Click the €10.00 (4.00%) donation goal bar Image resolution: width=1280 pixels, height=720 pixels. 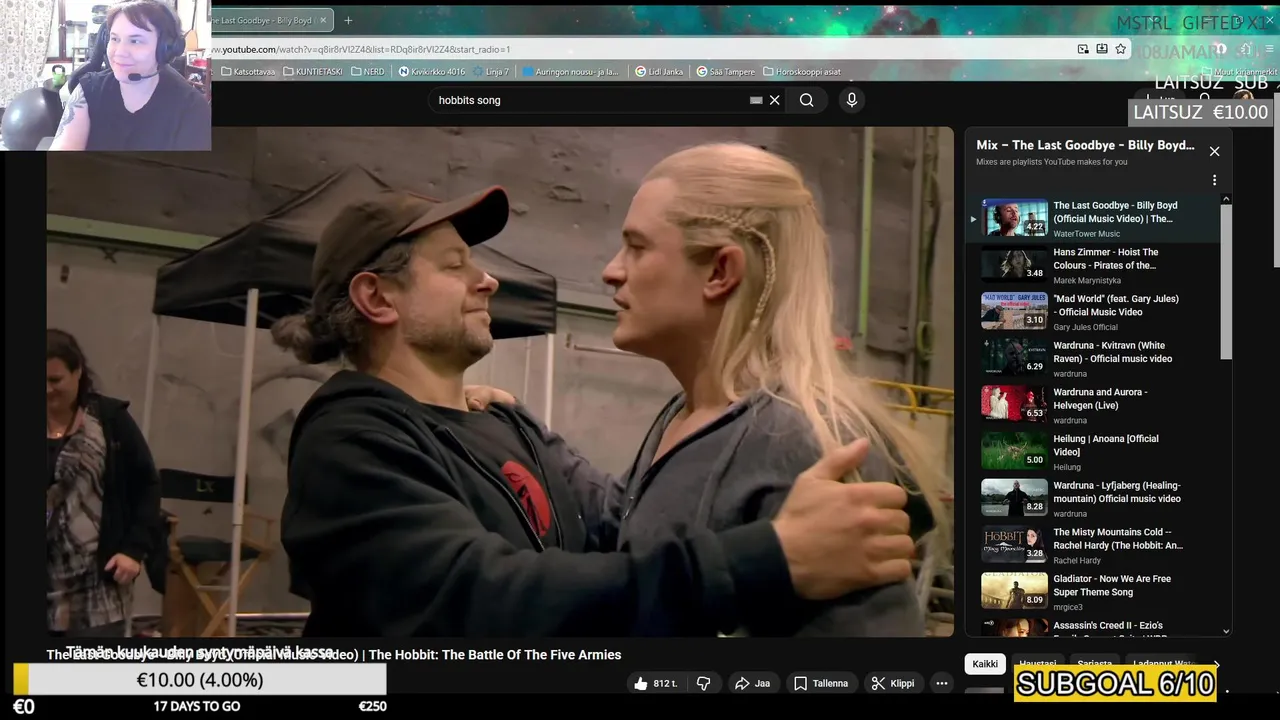coord(200,680)
